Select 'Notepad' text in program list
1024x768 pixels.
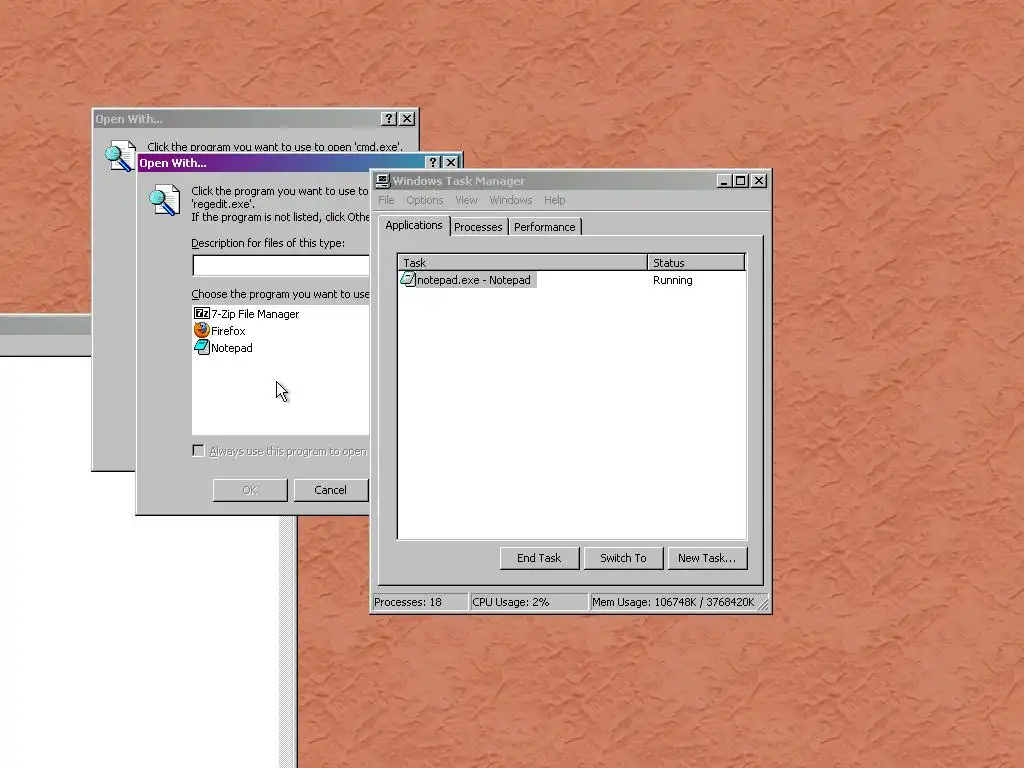(232, 348)
